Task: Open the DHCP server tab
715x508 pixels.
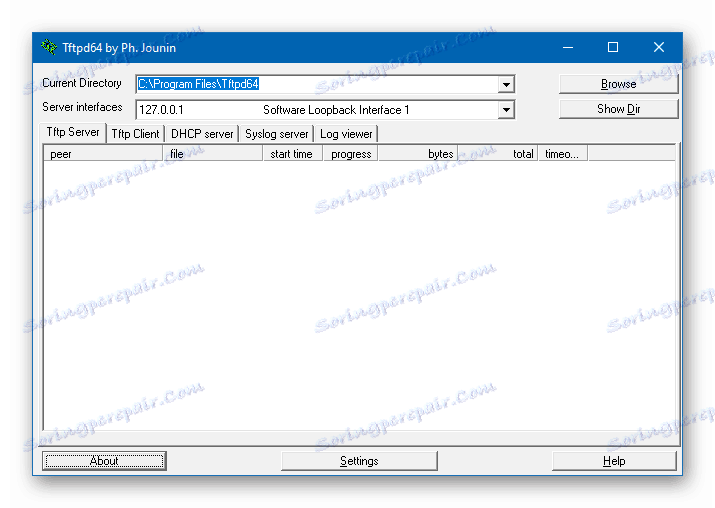Action: pos(202,134)
